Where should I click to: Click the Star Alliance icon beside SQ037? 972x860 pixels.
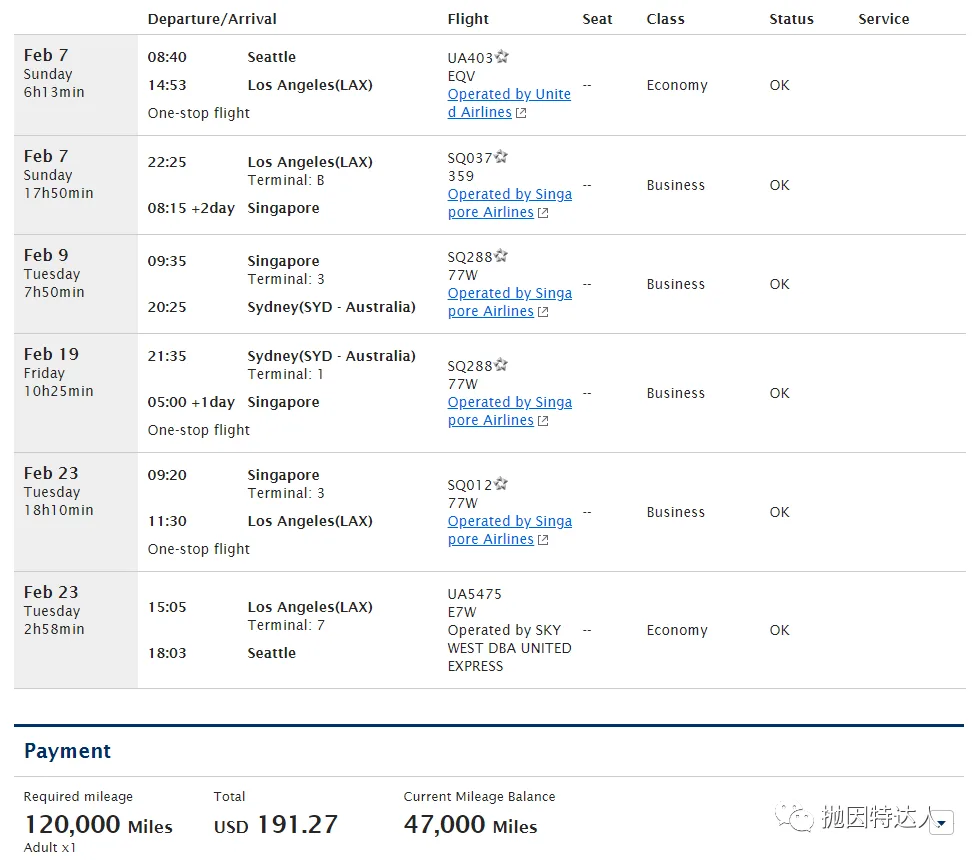point(501,157)
